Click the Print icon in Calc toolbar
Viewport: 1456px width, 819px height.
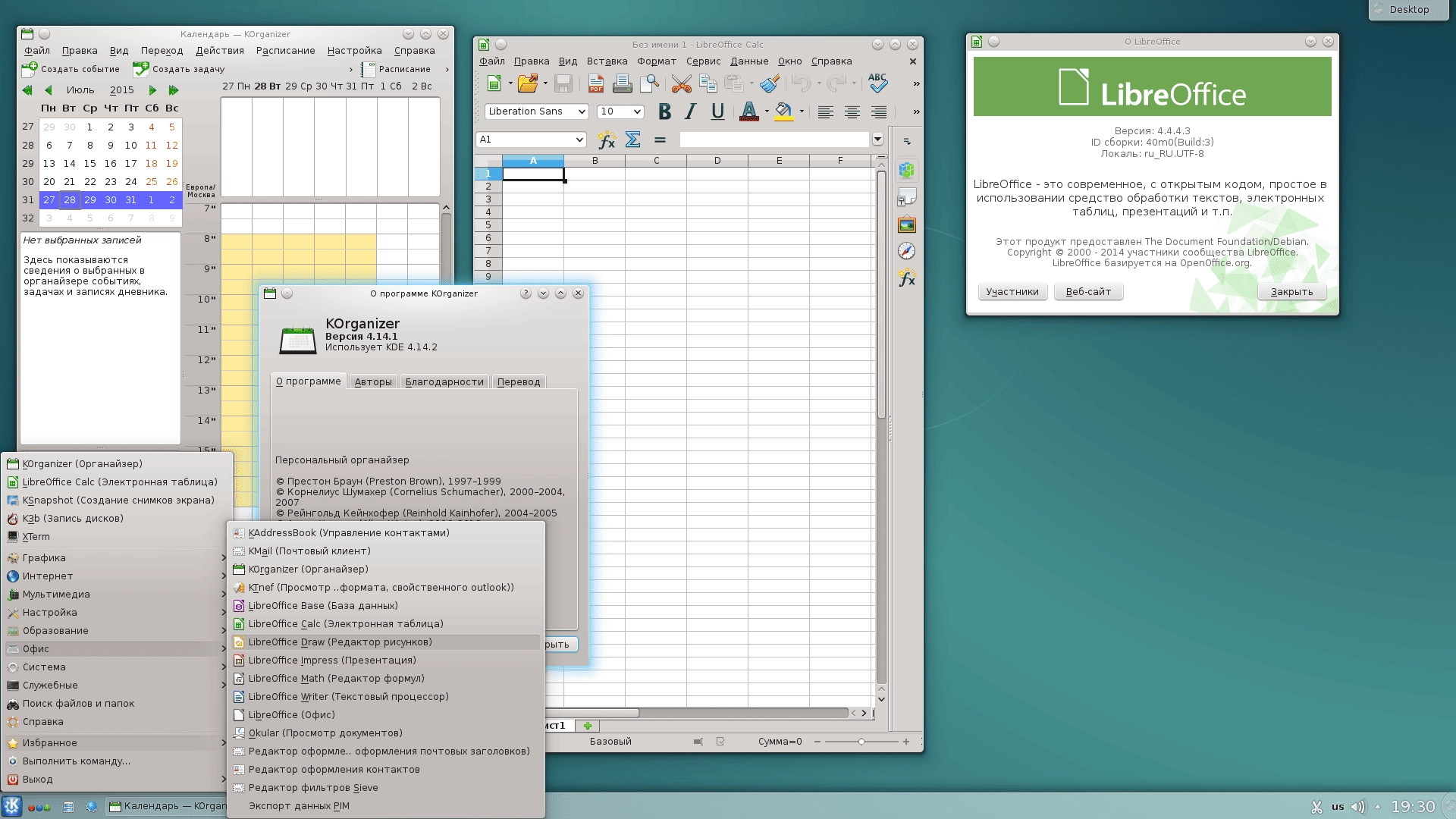click(623, 83)
